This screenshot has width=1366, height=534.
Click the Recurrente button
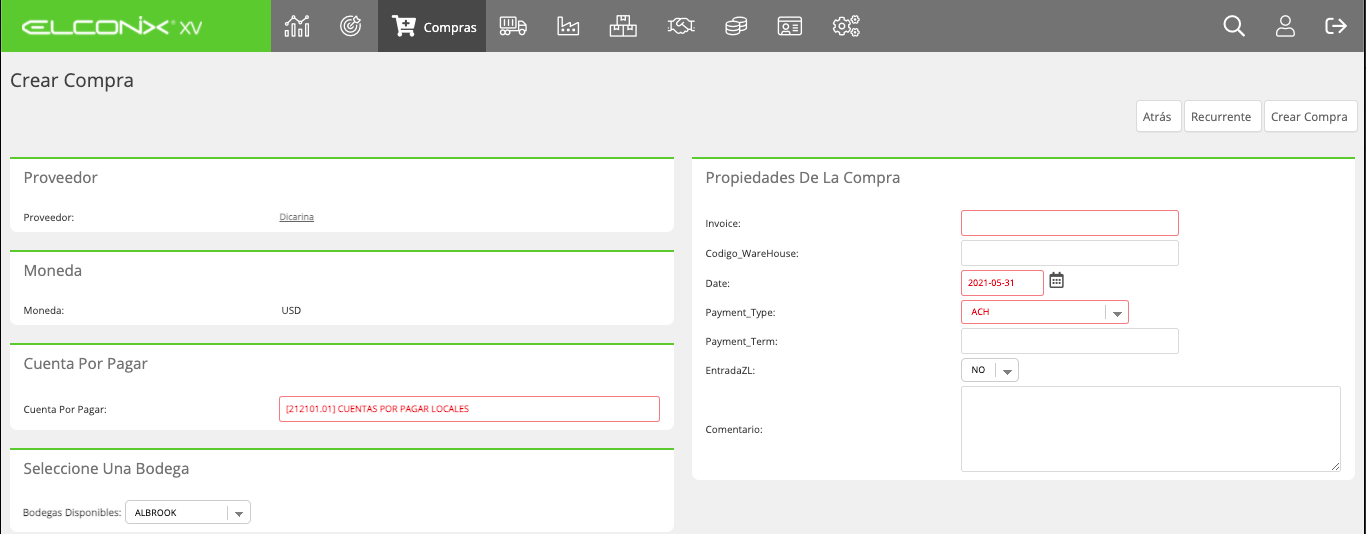(1221, 116)
